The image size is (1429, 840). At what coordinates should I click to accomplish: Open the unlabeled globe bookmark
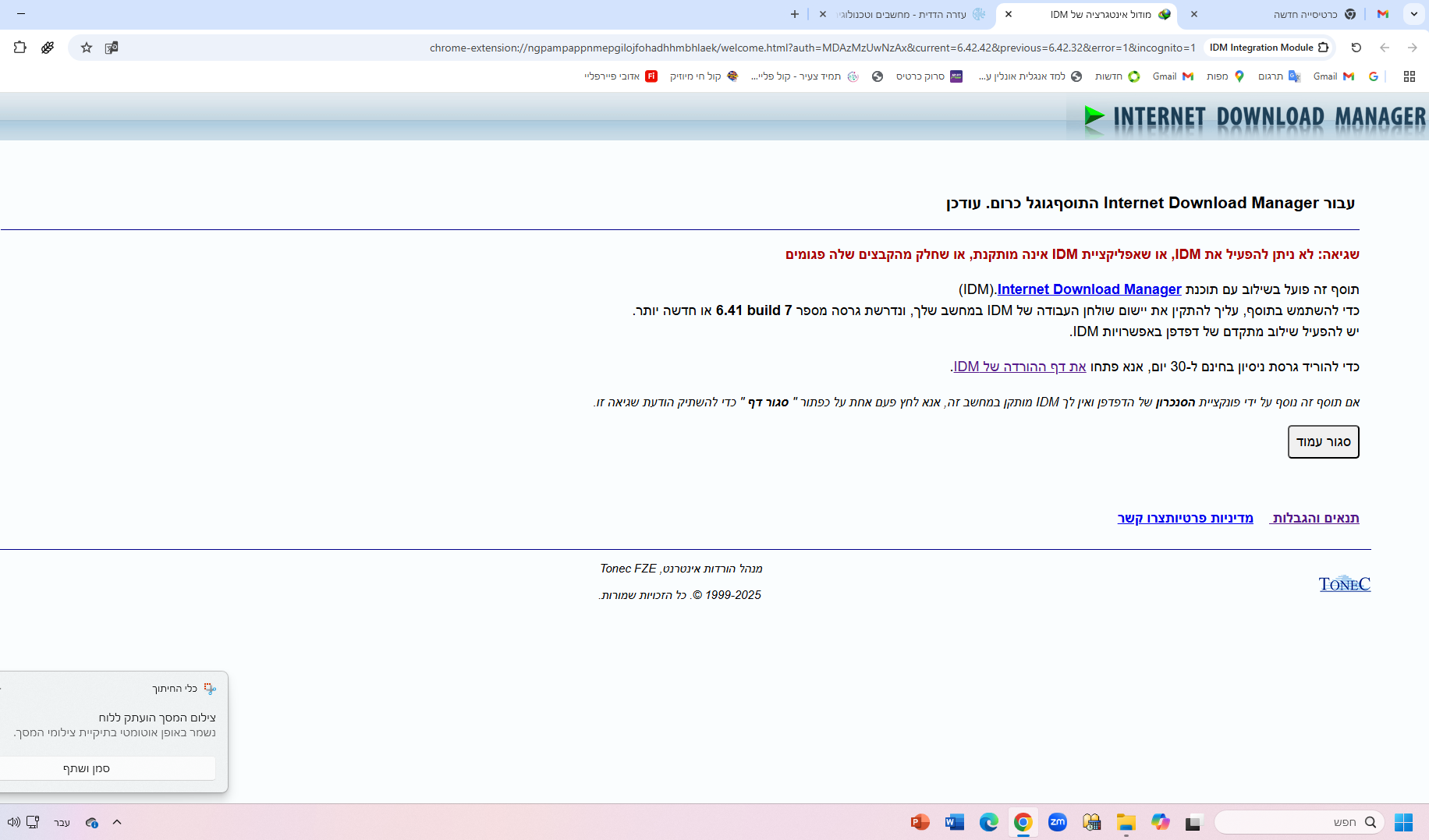(x=878, y=76)
